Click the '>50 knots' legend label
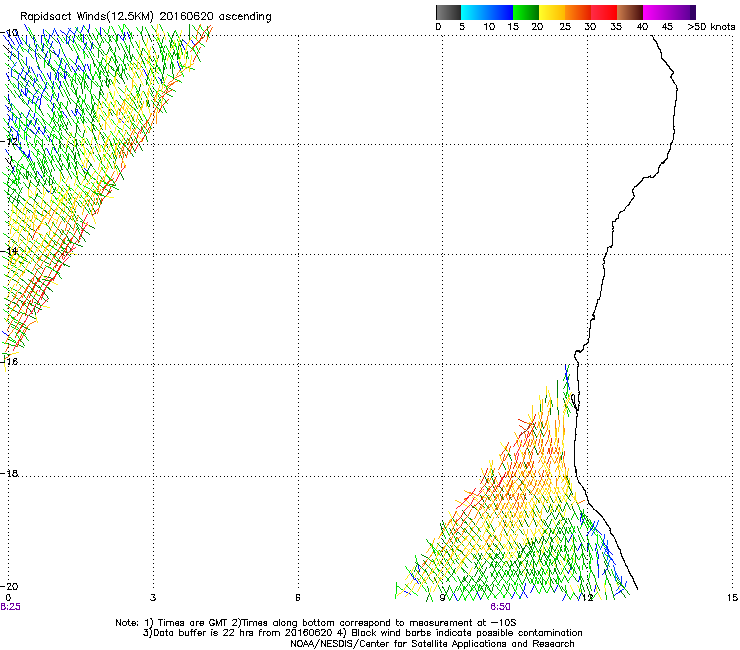Screen dimensions: 740x650 711,27
